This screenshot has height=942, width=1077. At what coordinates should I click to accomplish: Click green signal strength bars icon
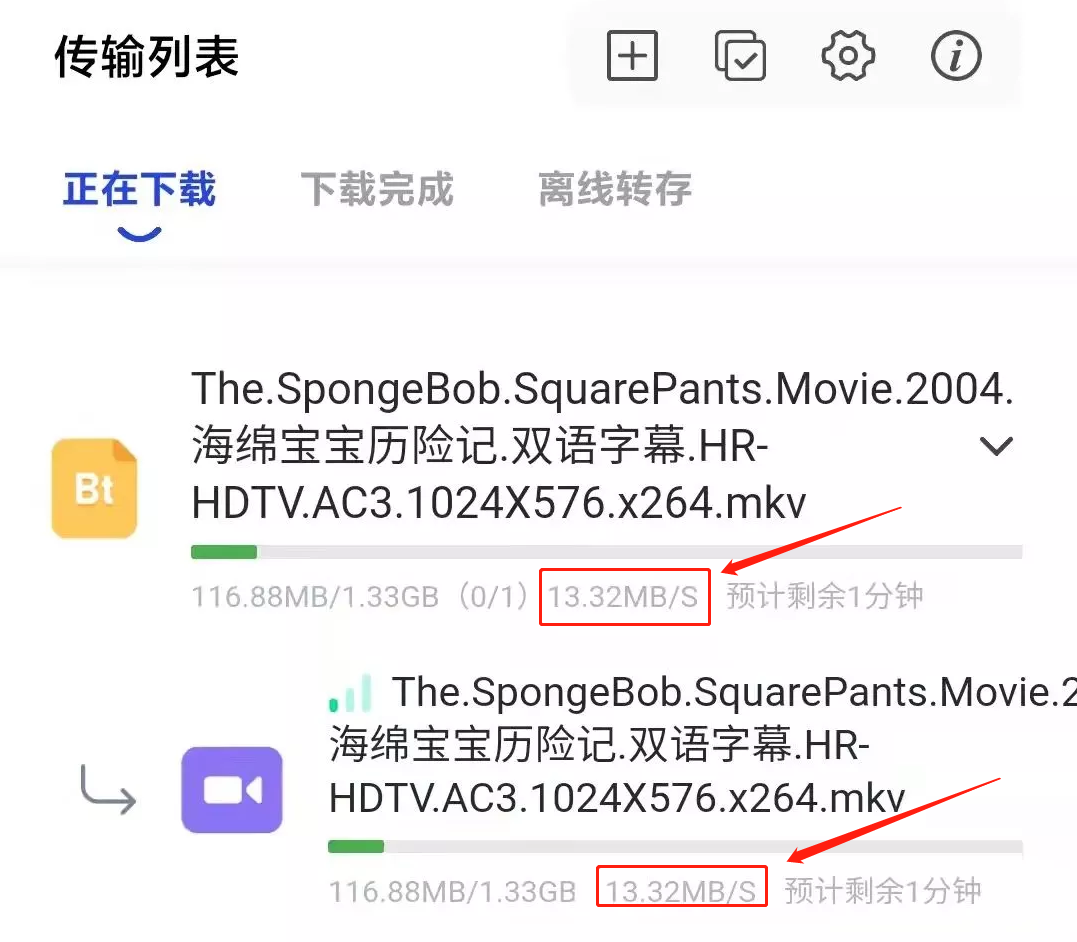[x=350, y=693]
